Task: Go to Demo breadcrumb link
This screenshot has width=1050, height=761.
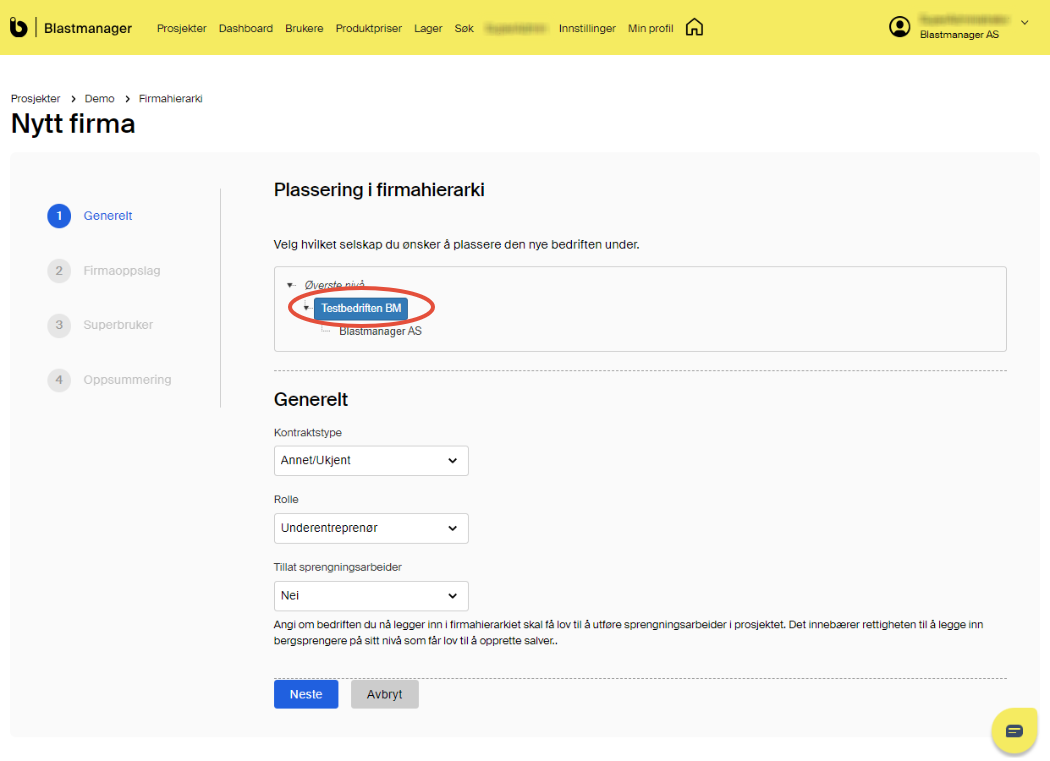Action: [x=99, y=98]
